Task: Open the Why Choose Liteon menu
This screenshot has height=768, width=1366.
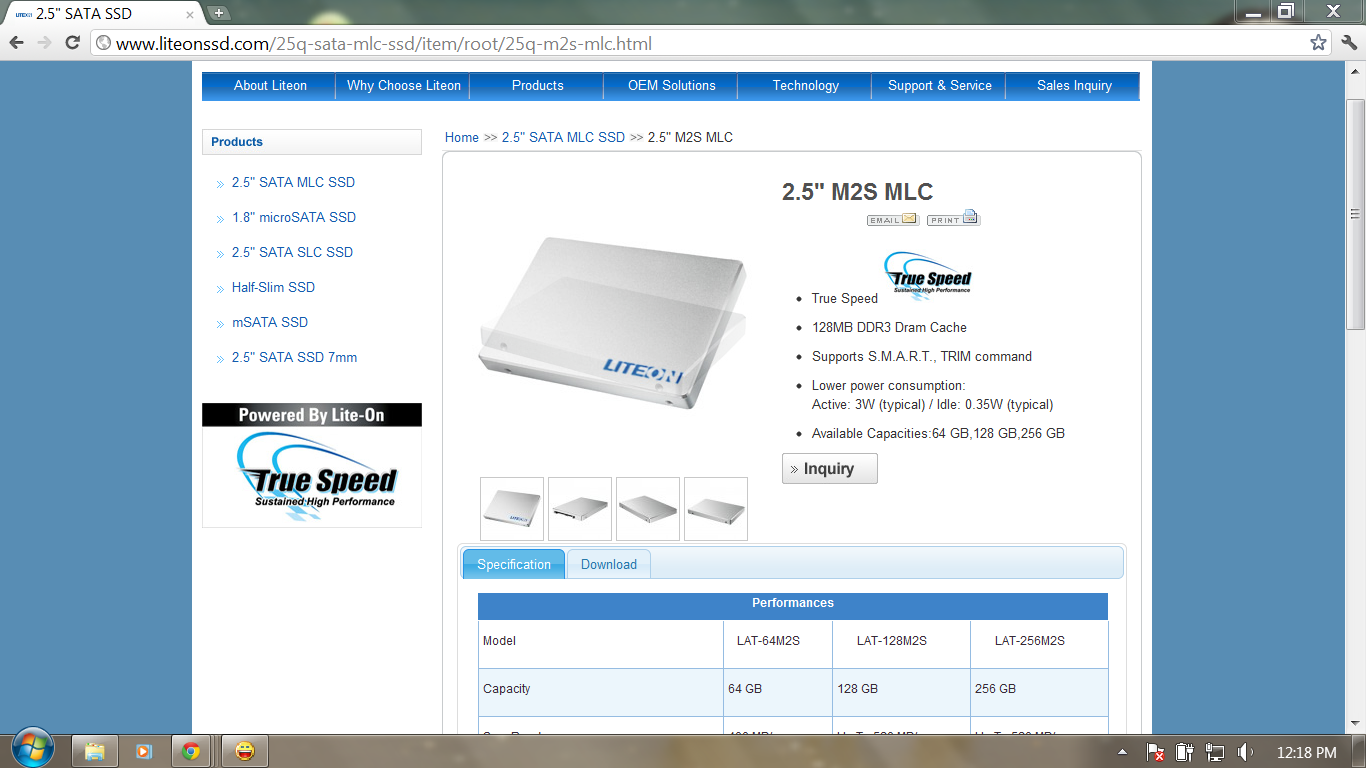Action: pos(404,86)
